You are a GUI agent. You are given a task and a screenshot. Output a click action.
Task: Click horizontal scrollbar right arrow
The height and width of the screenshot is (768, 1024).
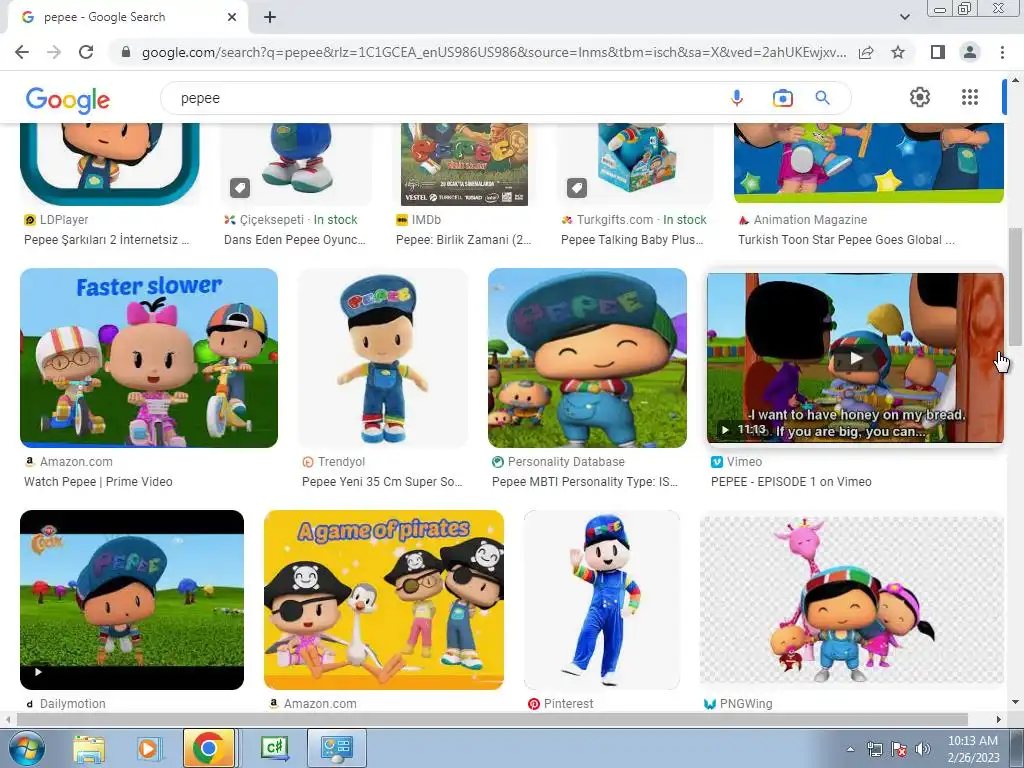pos(999,719)
